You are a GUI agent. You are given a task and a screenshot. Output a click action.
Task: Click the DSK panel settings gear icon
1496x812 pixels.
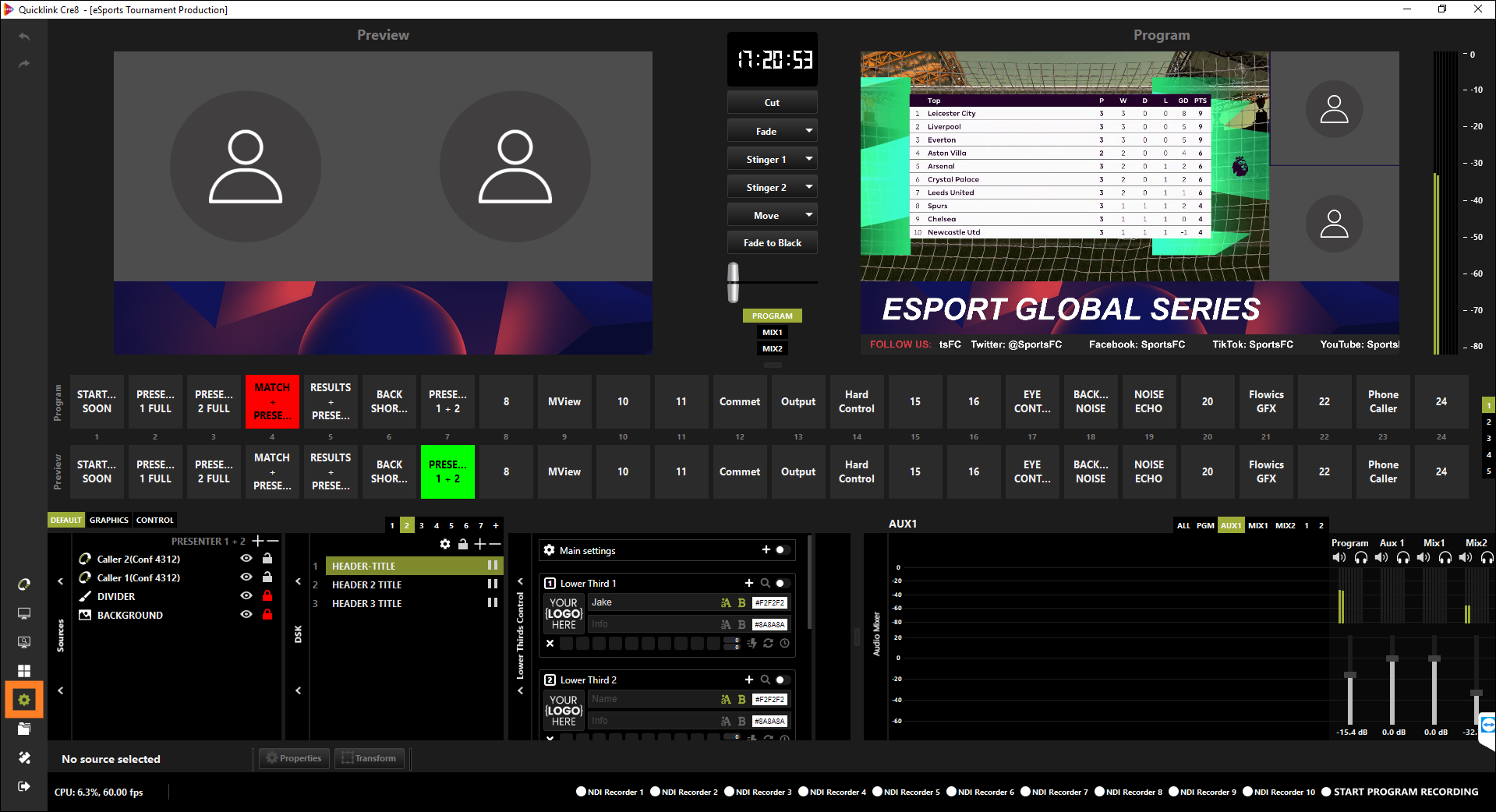(445, 544)
